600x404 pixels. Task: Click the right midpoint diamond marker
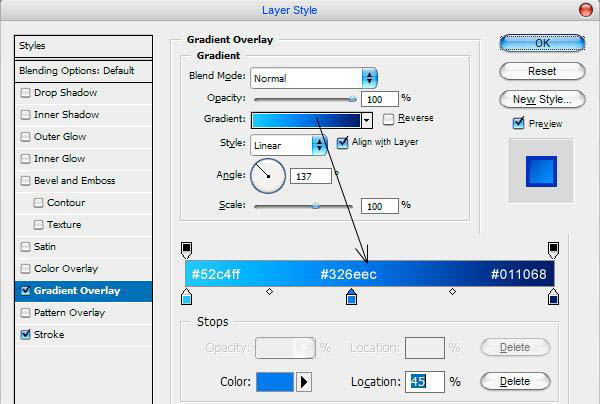pyautogui.click(x=452, y=292)
